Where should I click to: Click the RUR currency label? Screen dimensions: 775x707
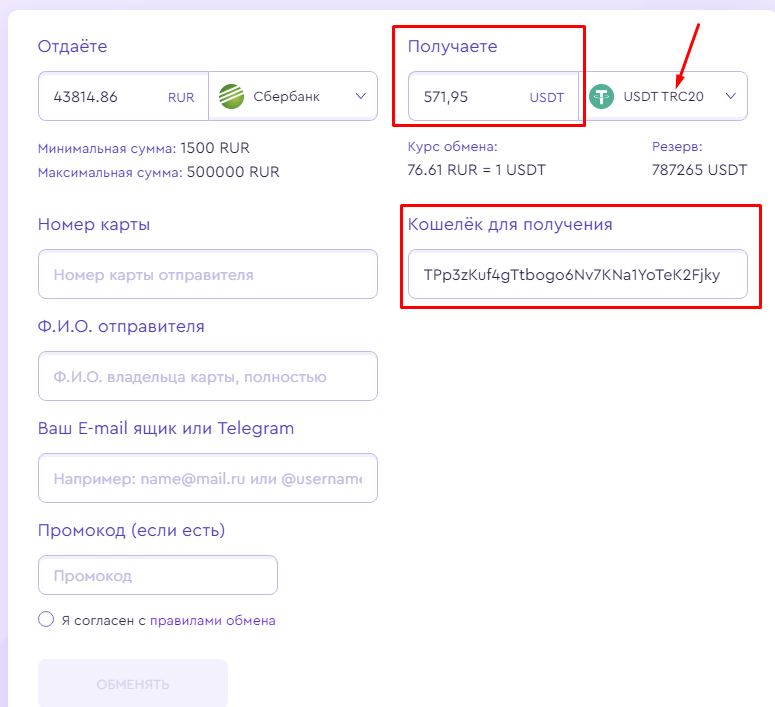click(x=181, y=98)
